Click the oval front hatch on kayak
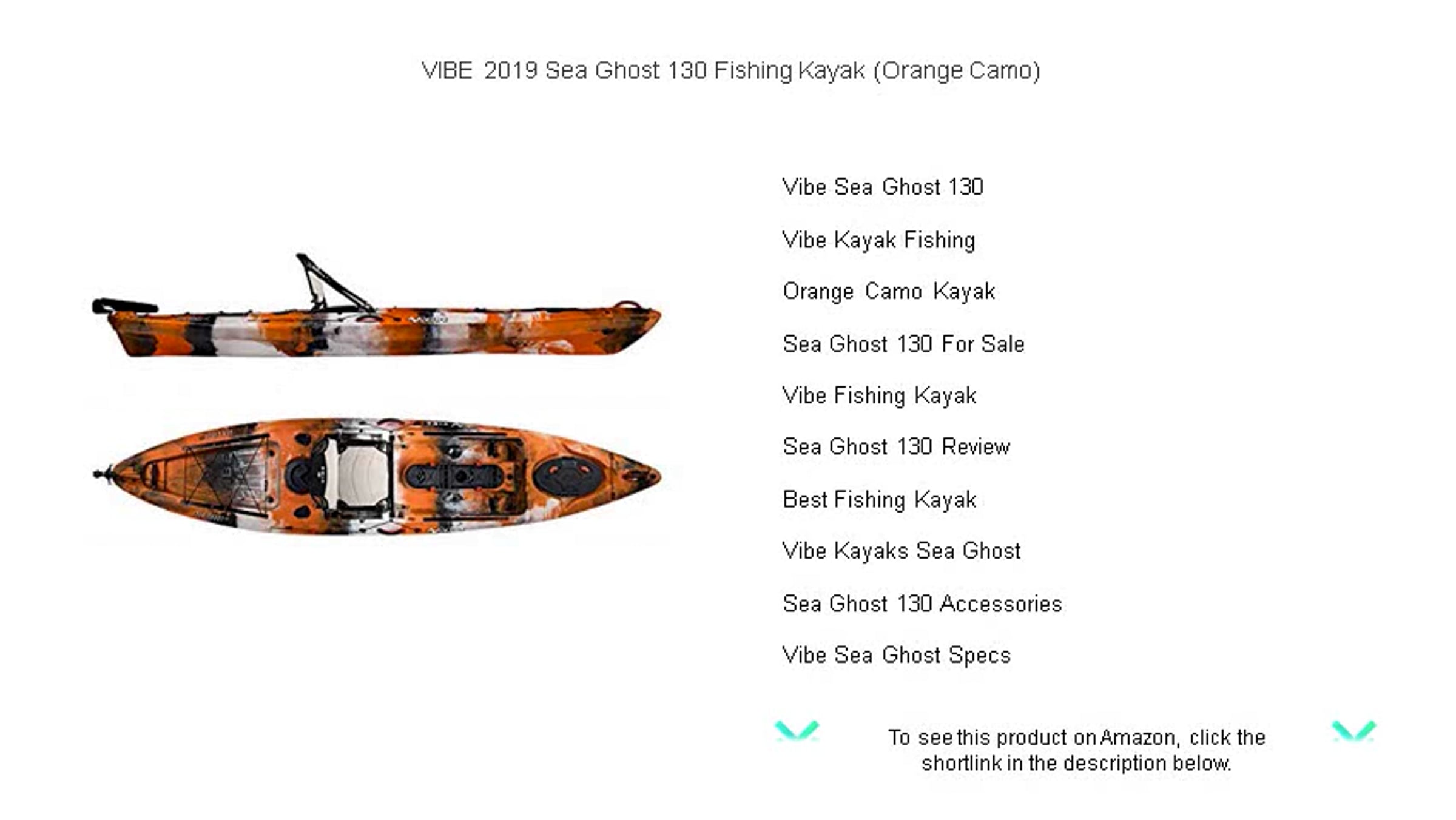 [x=568, y=476]
